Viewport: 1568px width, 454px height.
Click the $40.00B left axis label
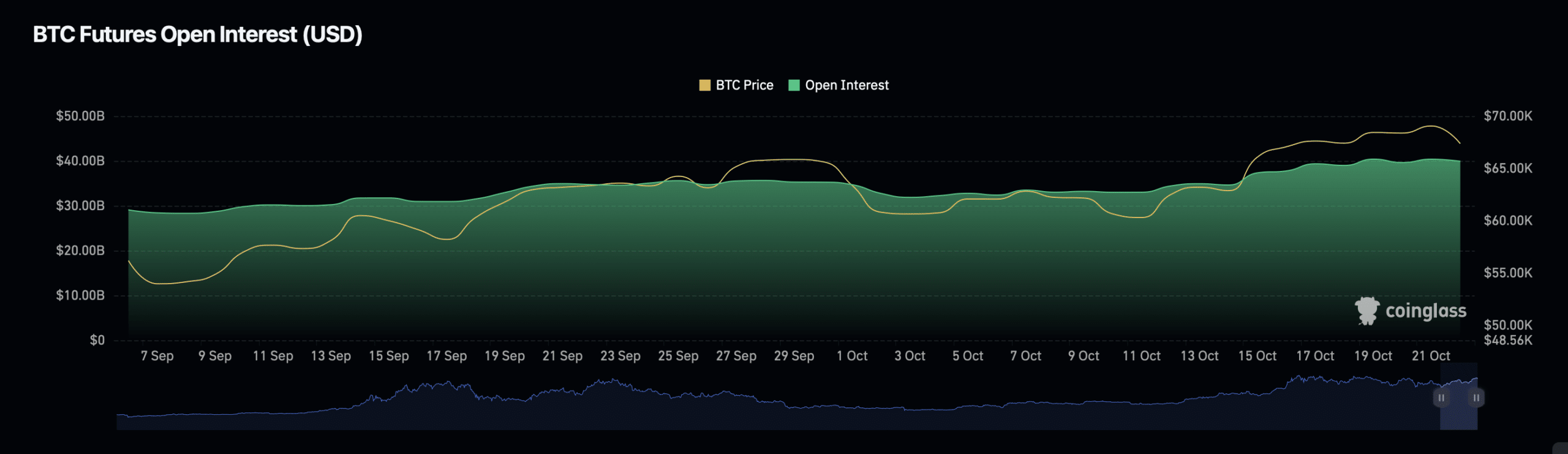coord(80,161)
